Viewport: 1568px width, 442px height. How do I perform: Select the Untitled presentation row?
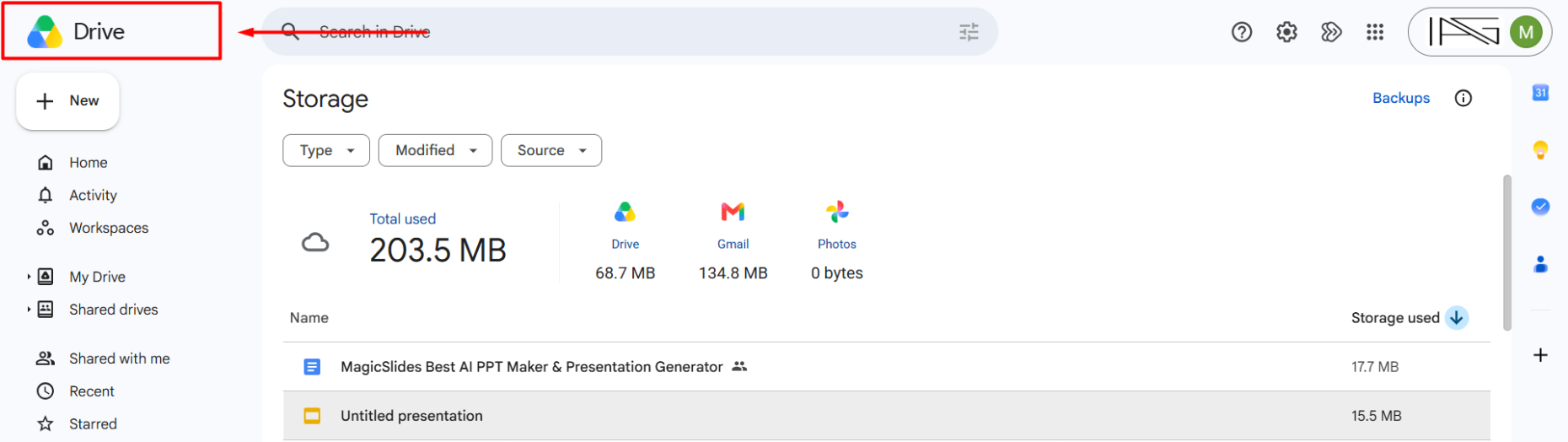pyautogui.click(x=886, y=416)
